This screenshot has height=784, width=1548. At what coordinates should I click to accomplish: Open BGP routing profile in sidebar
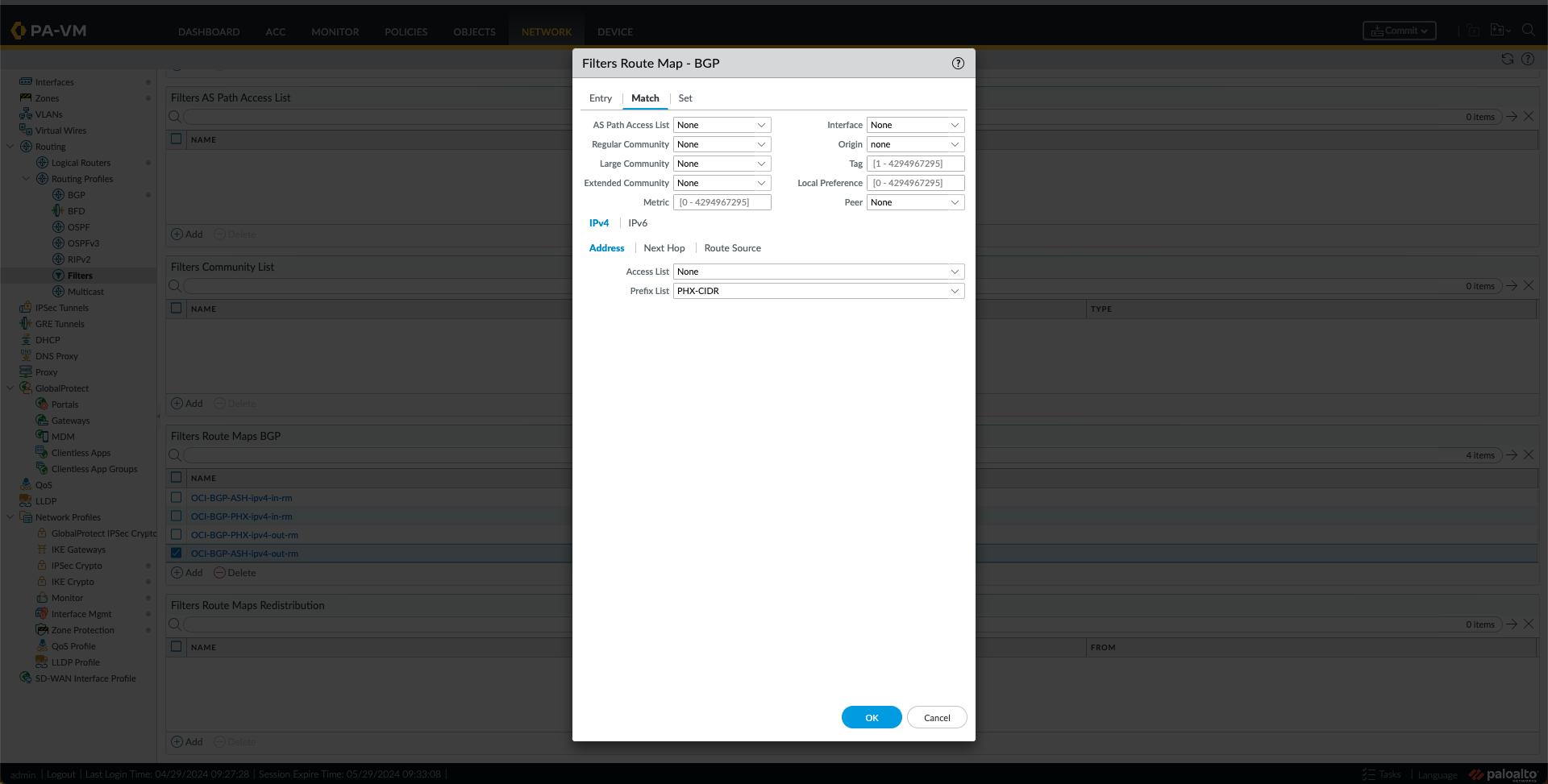(x=76, y=195)
